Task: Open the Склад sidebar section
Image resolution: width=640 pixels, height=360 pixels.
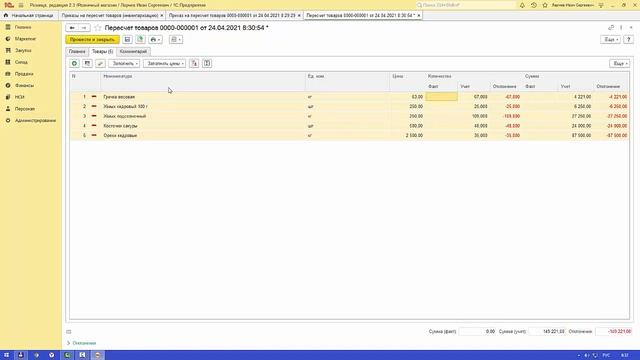Action: point(21,62)
